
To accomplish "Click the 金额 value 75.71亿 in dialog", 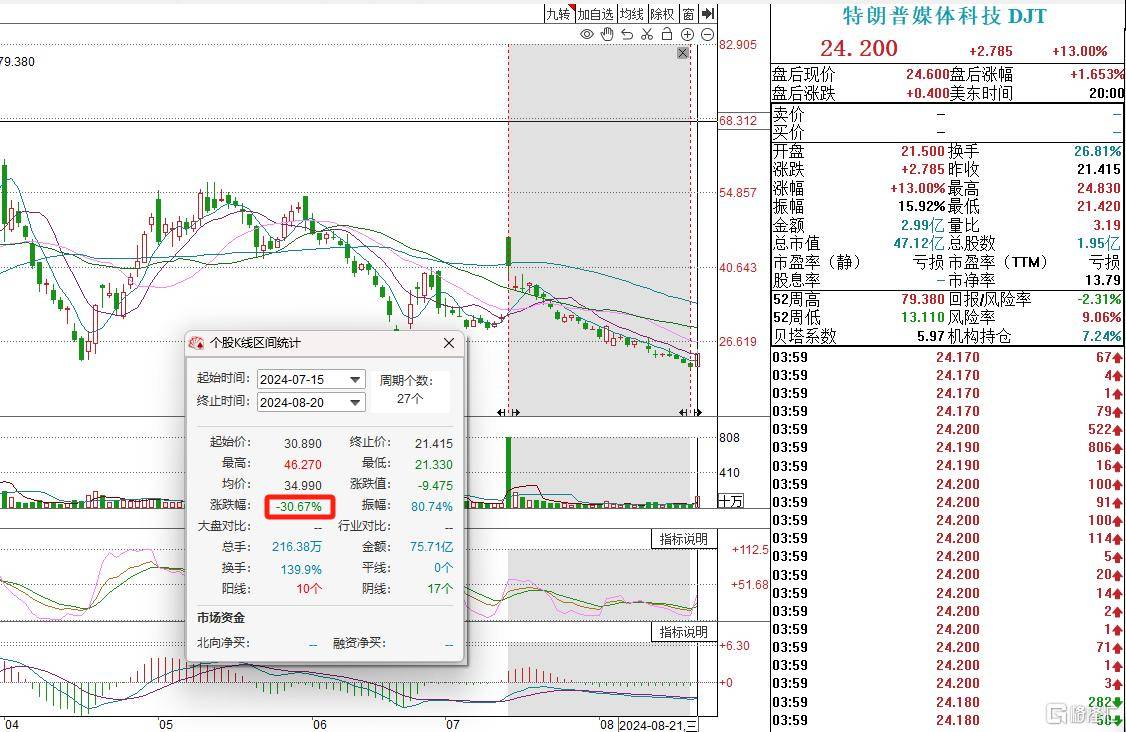I will 432,547.
